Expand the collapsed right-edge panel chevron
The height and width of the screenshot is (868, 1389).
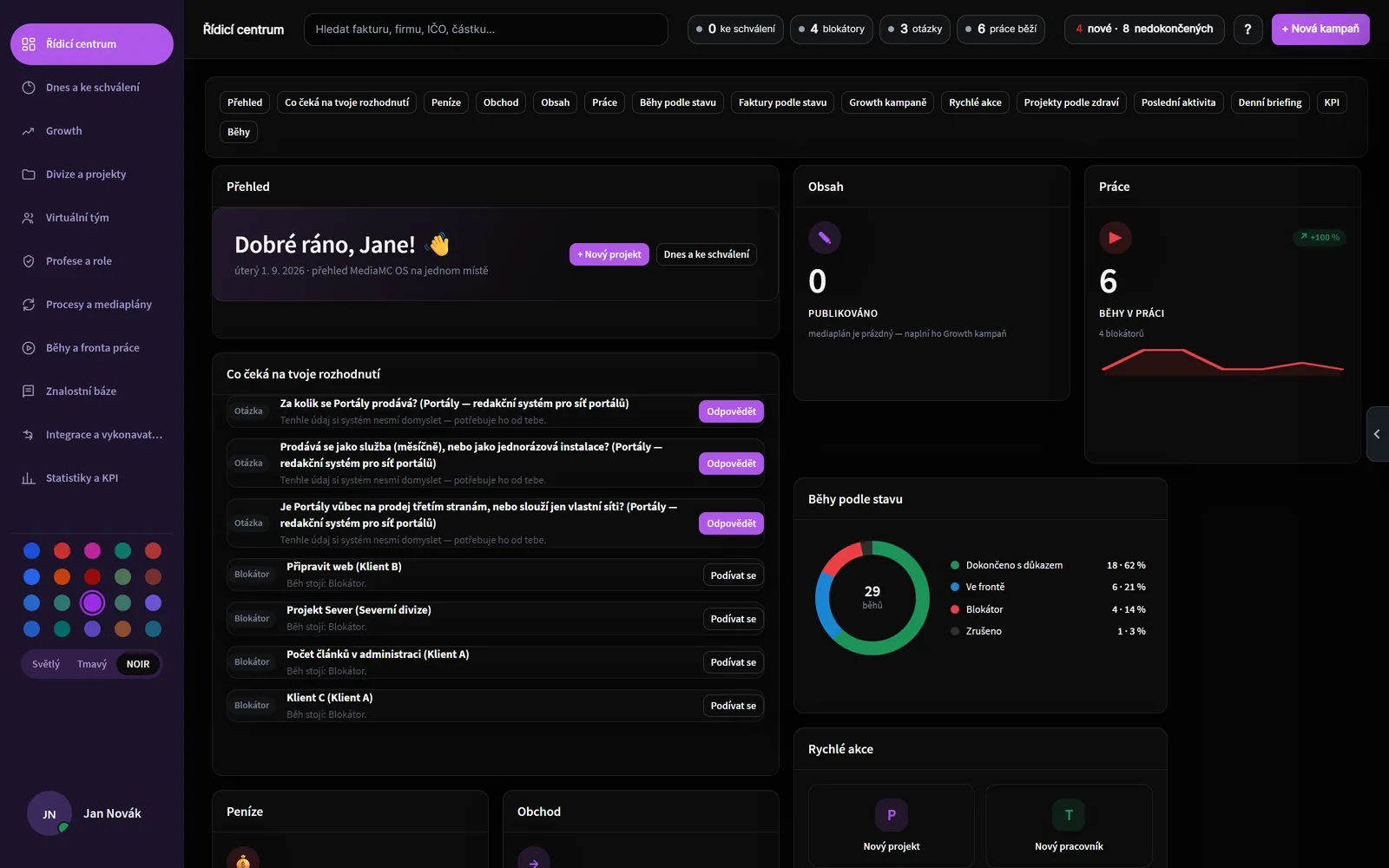pyautogui.click(x=1377, y=434)
